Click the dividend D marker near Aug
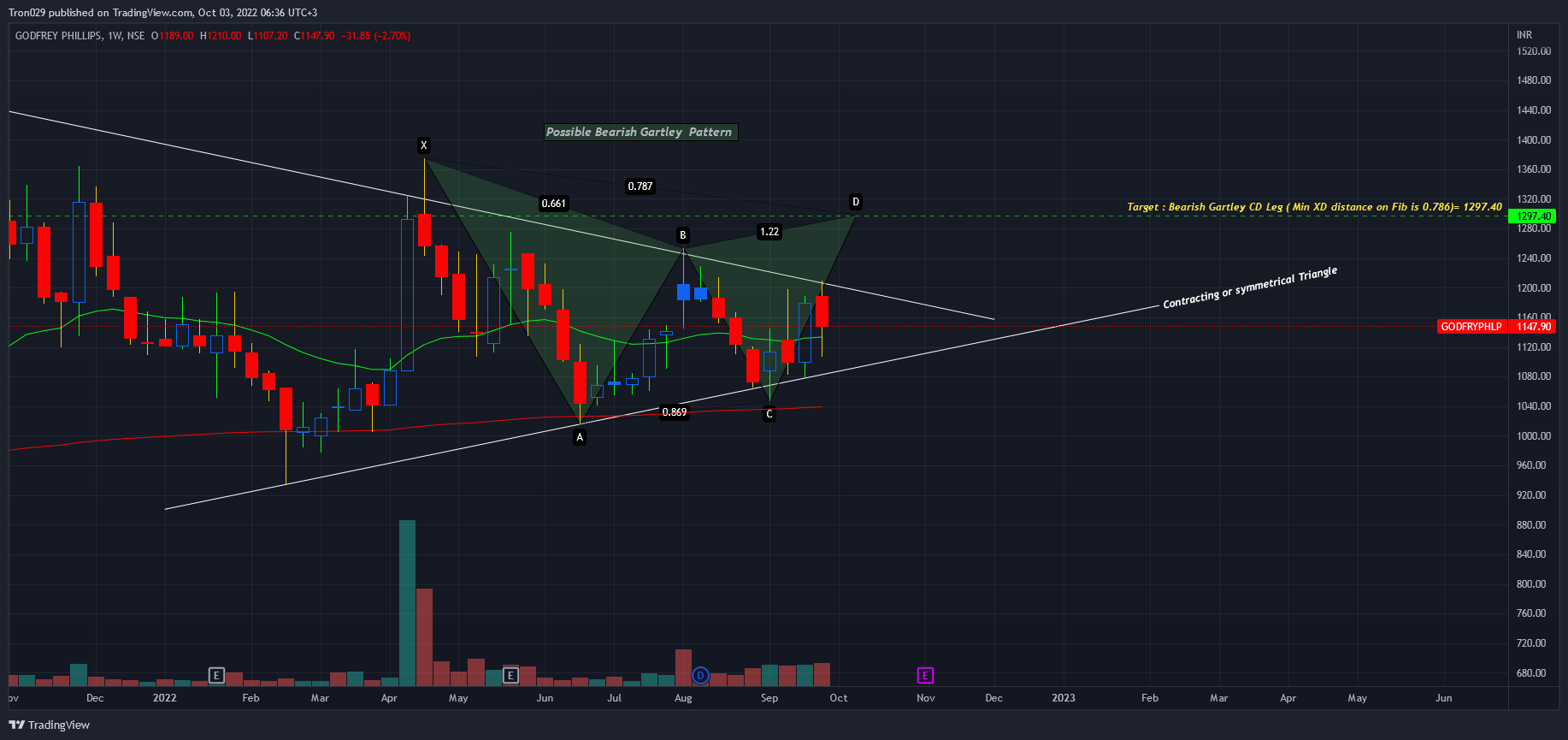1568x740 pixels. point(700,676)
